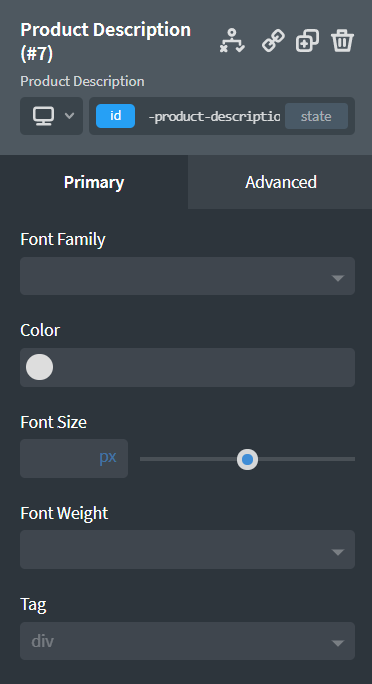
Task: Change the px unit of Font Size
Action: [108, 457]
